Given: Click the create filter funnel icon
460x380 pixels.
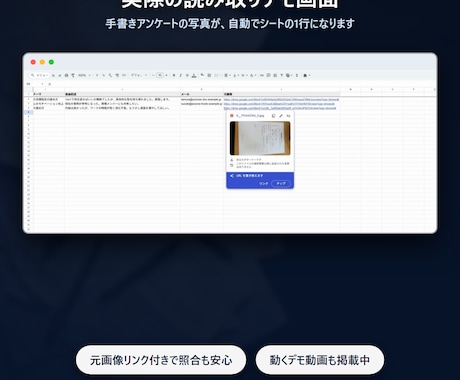Looking at the screenshot, I should 282,75.
